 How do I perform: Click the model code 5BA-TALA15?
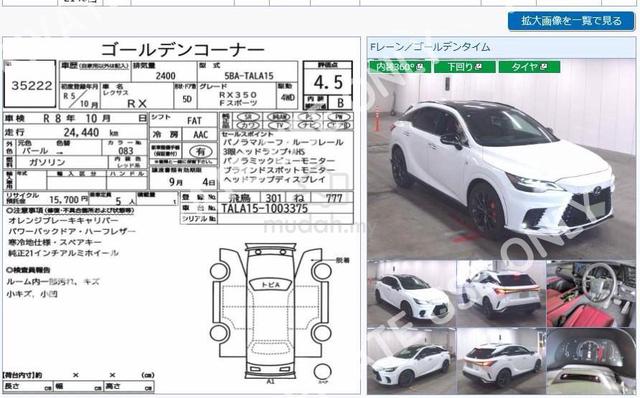pyautogui.click(x=249, y=76)
